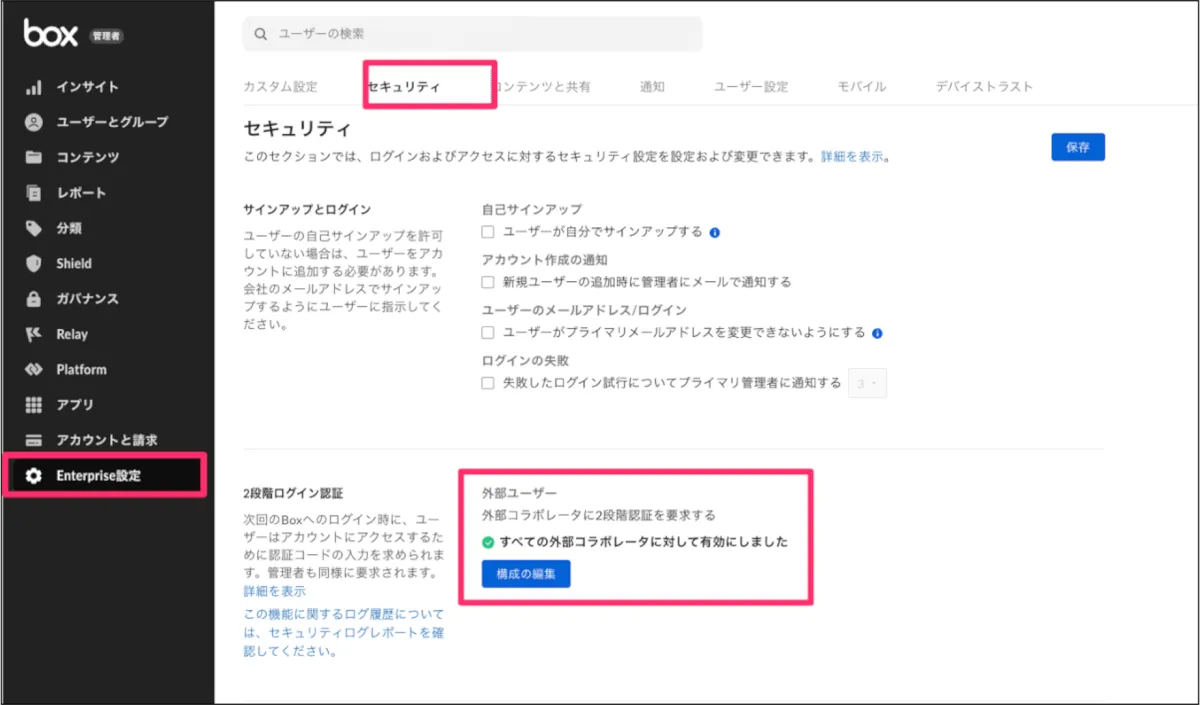Open Users and Groups icon in sidebar
The image size is (1200, 705).
point(34,122)
